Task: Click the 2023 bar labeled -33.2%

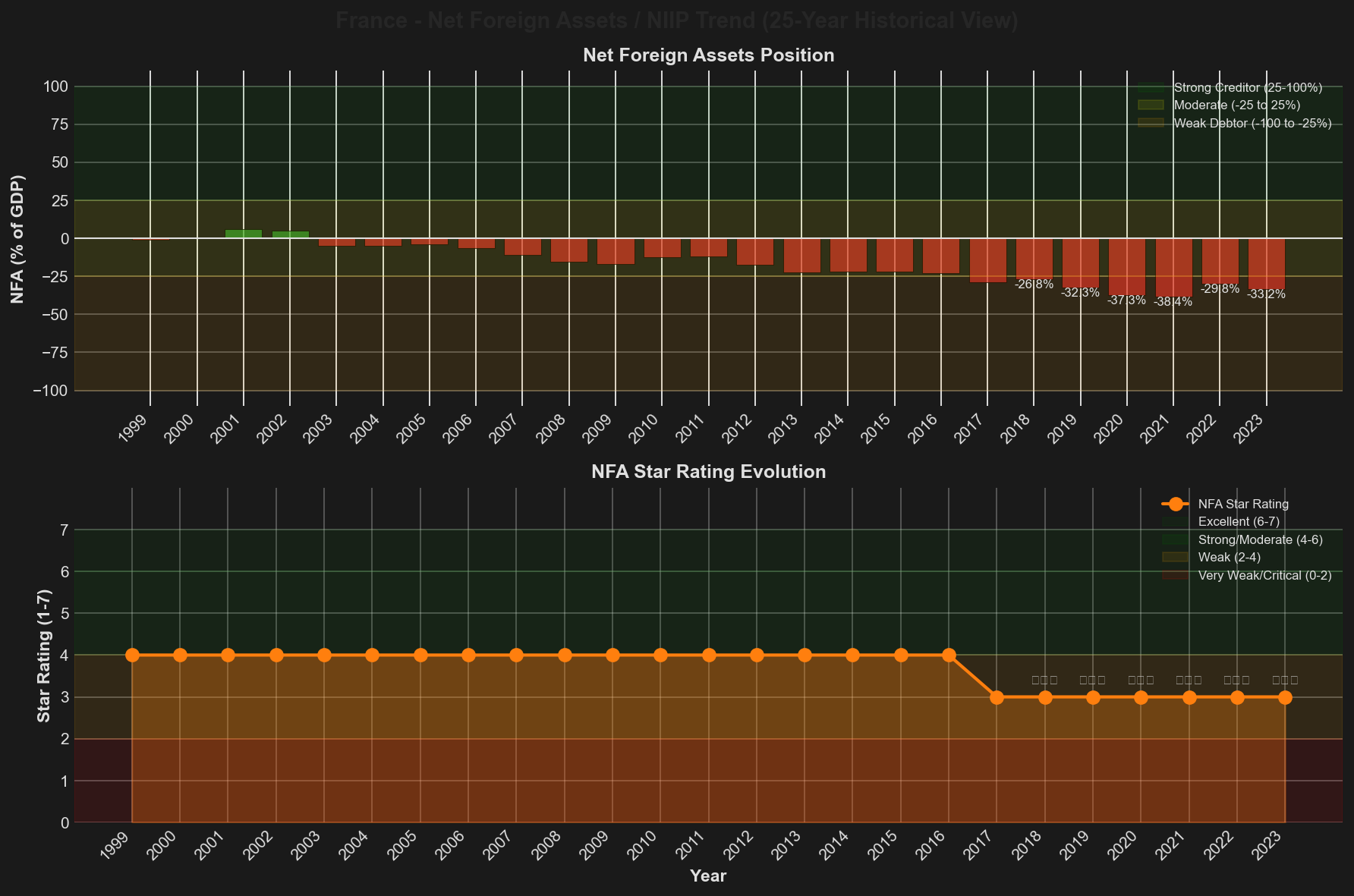Action: (x=1266, y=263)
